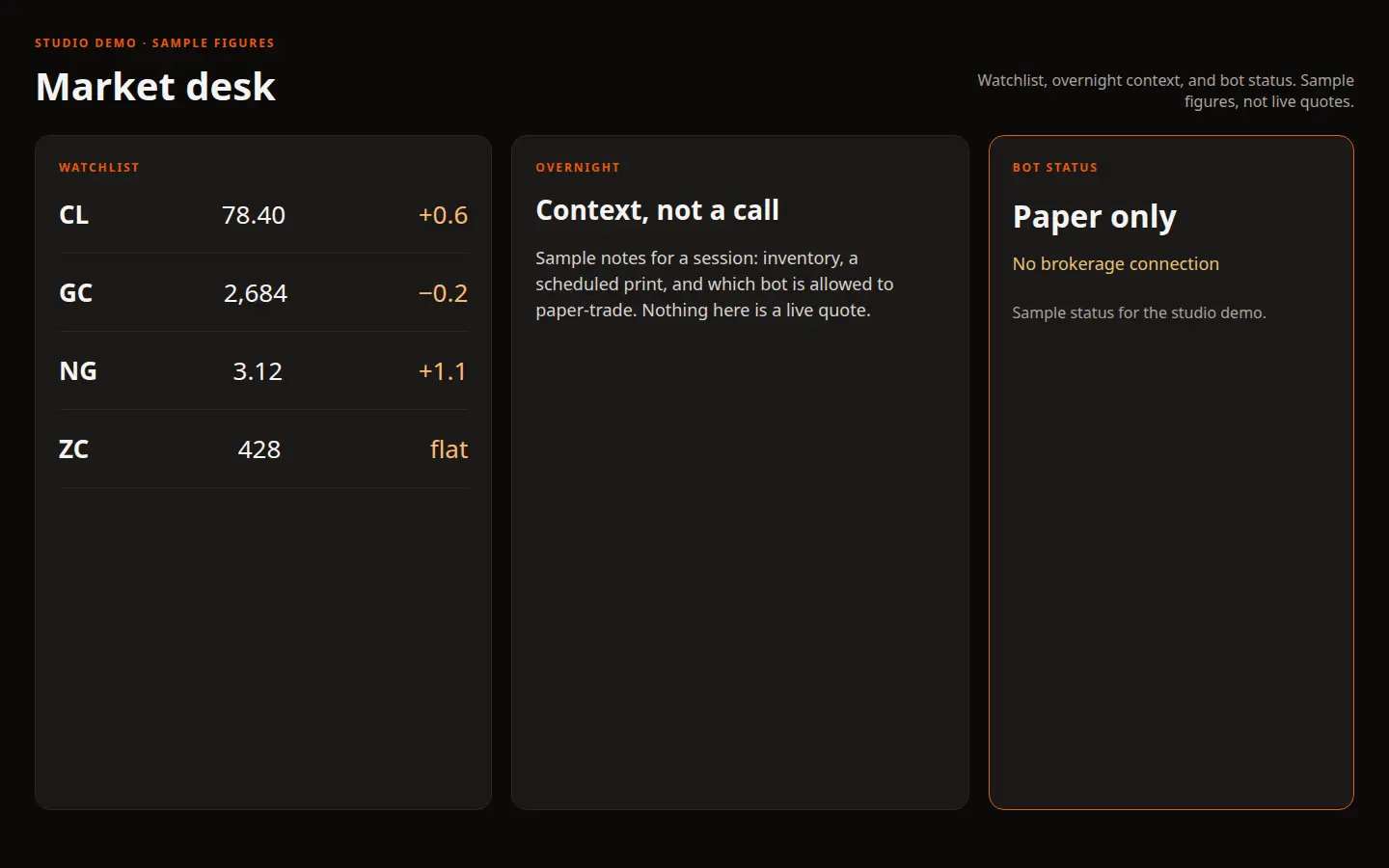Click the "WATCHLIST" card label
This screenshot has width=1389, height=868.
click(x=99, y=168)
